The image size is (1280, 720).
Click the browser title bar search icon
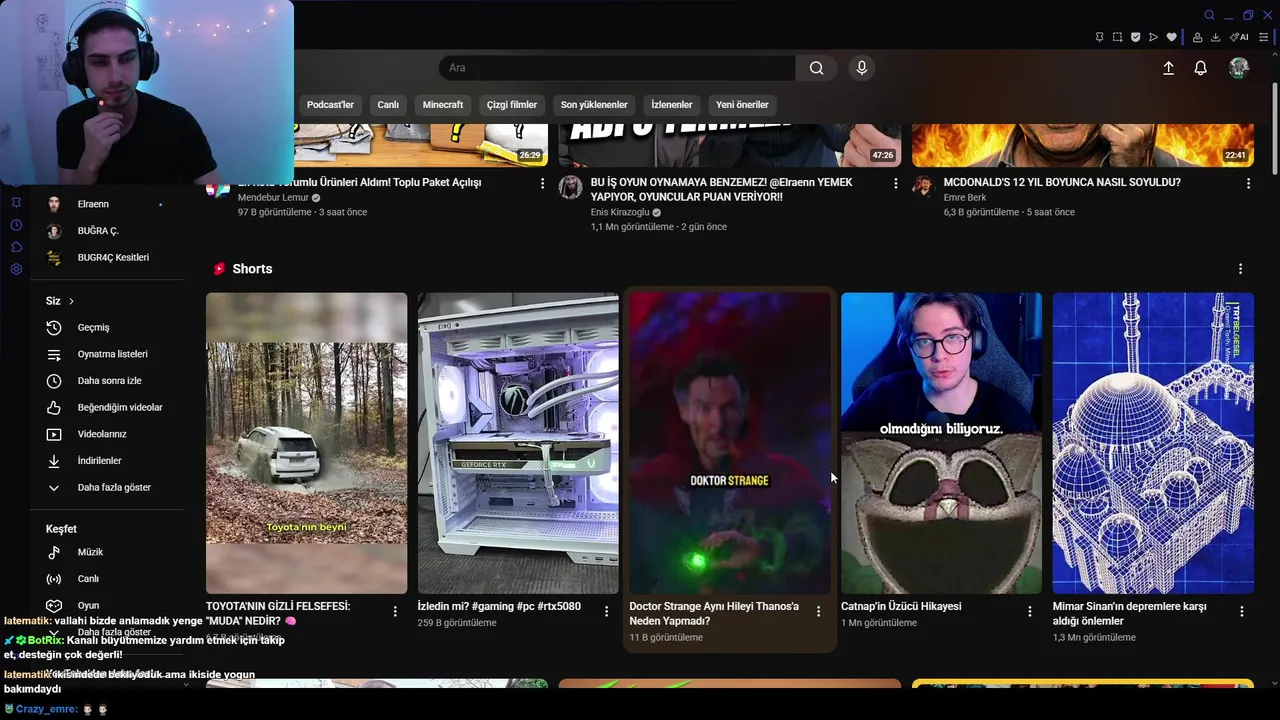[1209, 15]
